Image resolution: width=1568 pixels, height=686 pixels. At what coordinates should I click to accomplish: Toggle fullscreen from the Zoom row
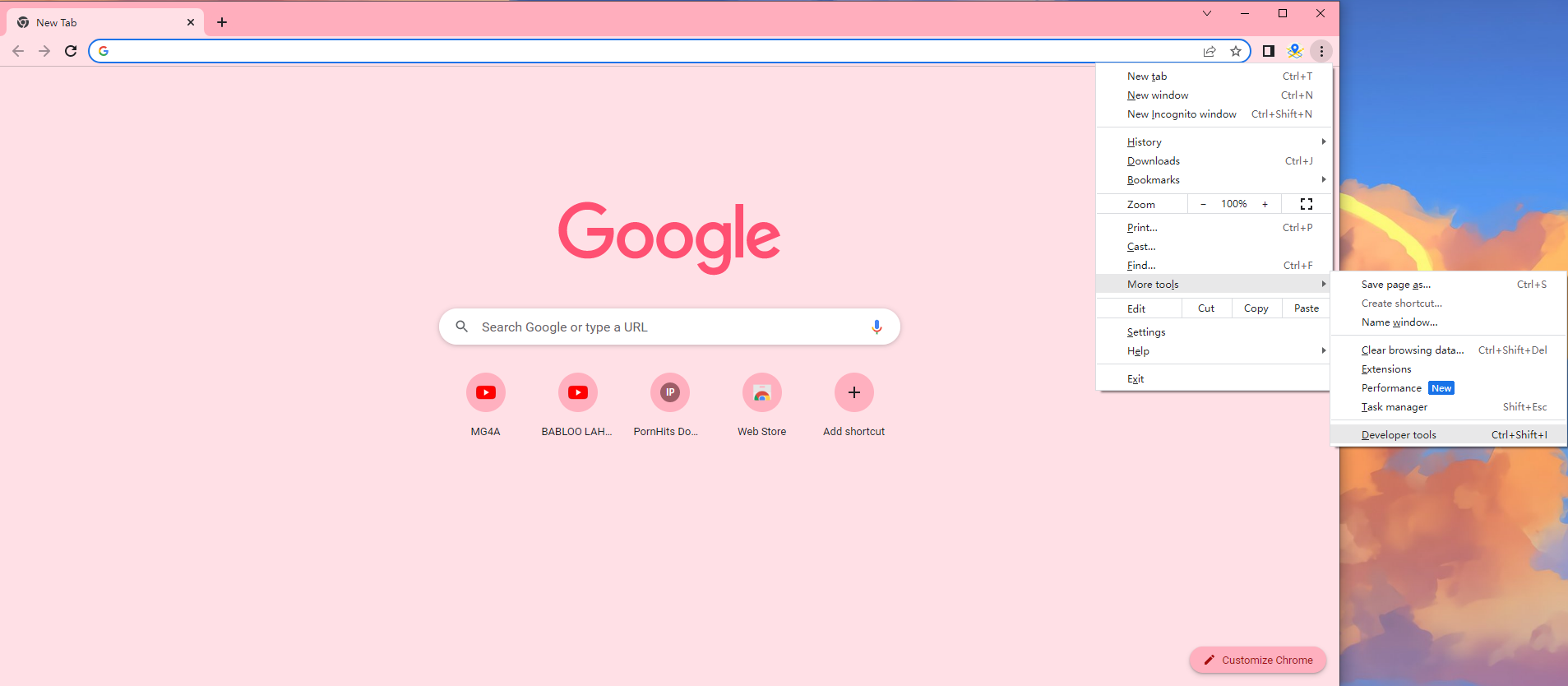click(1307, 204)
